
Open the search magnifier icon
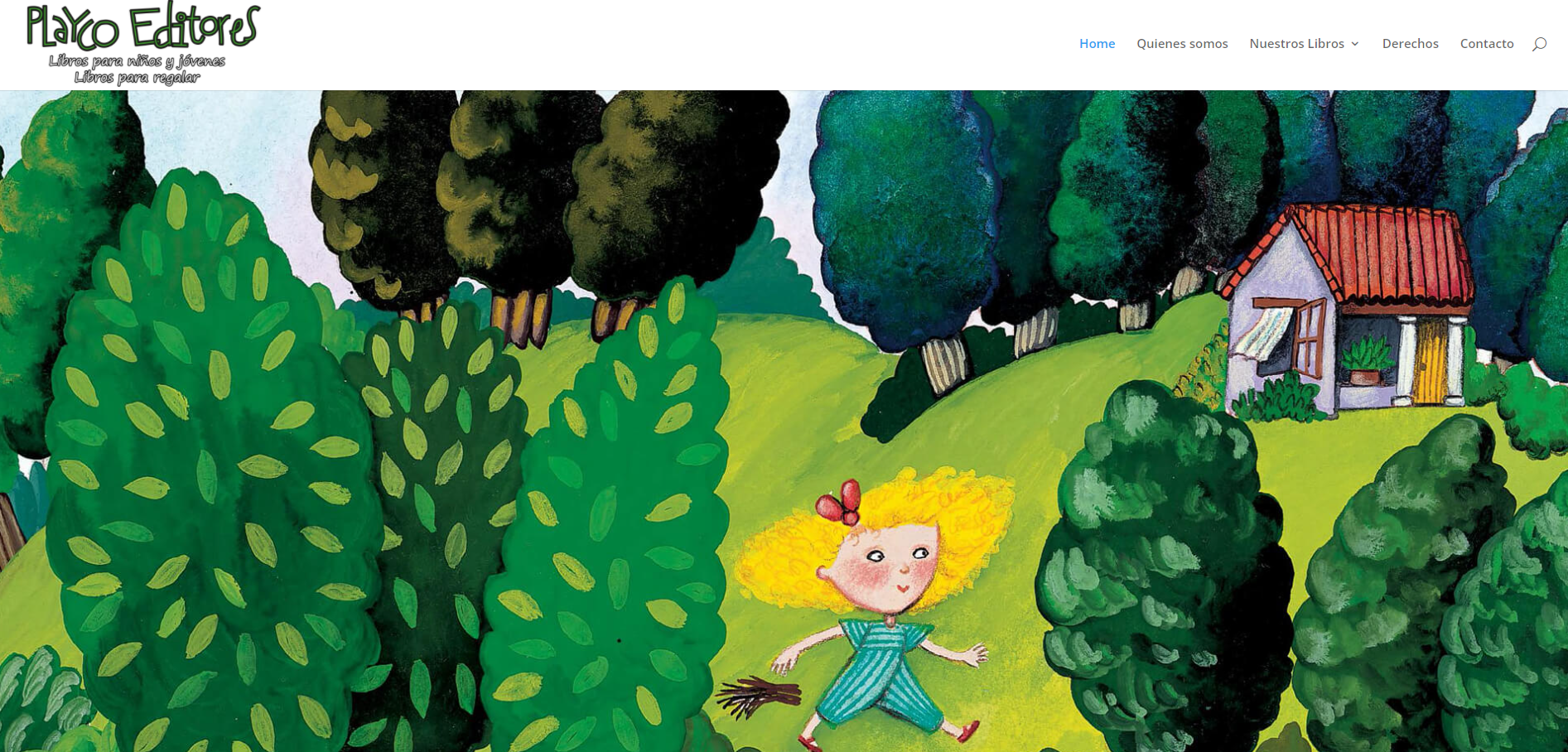pos(1539,44)
